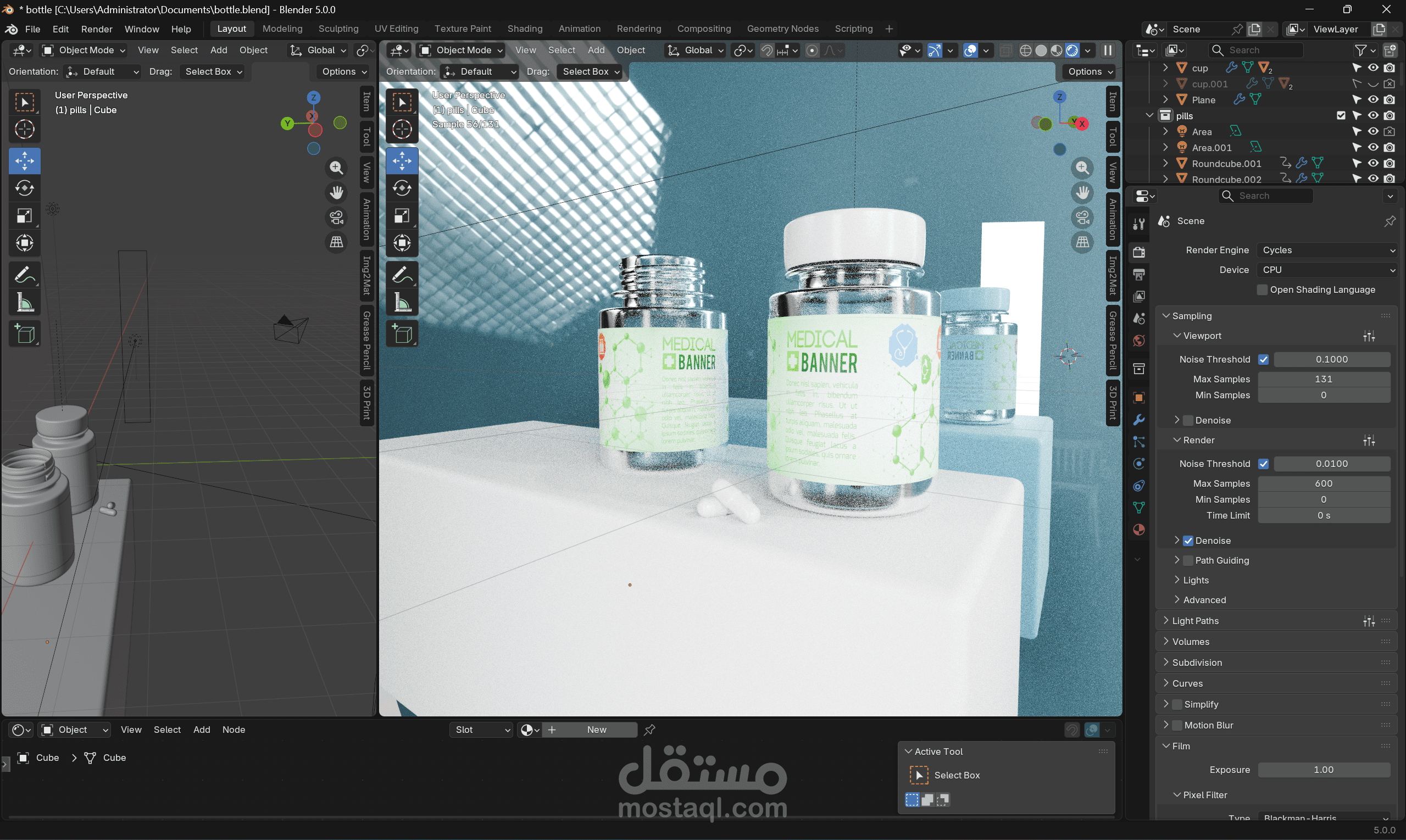The height and width of the screenshot is (840, 1406).
Task: Select the Rotate tool in right viewport
Action: coord(402,188)
